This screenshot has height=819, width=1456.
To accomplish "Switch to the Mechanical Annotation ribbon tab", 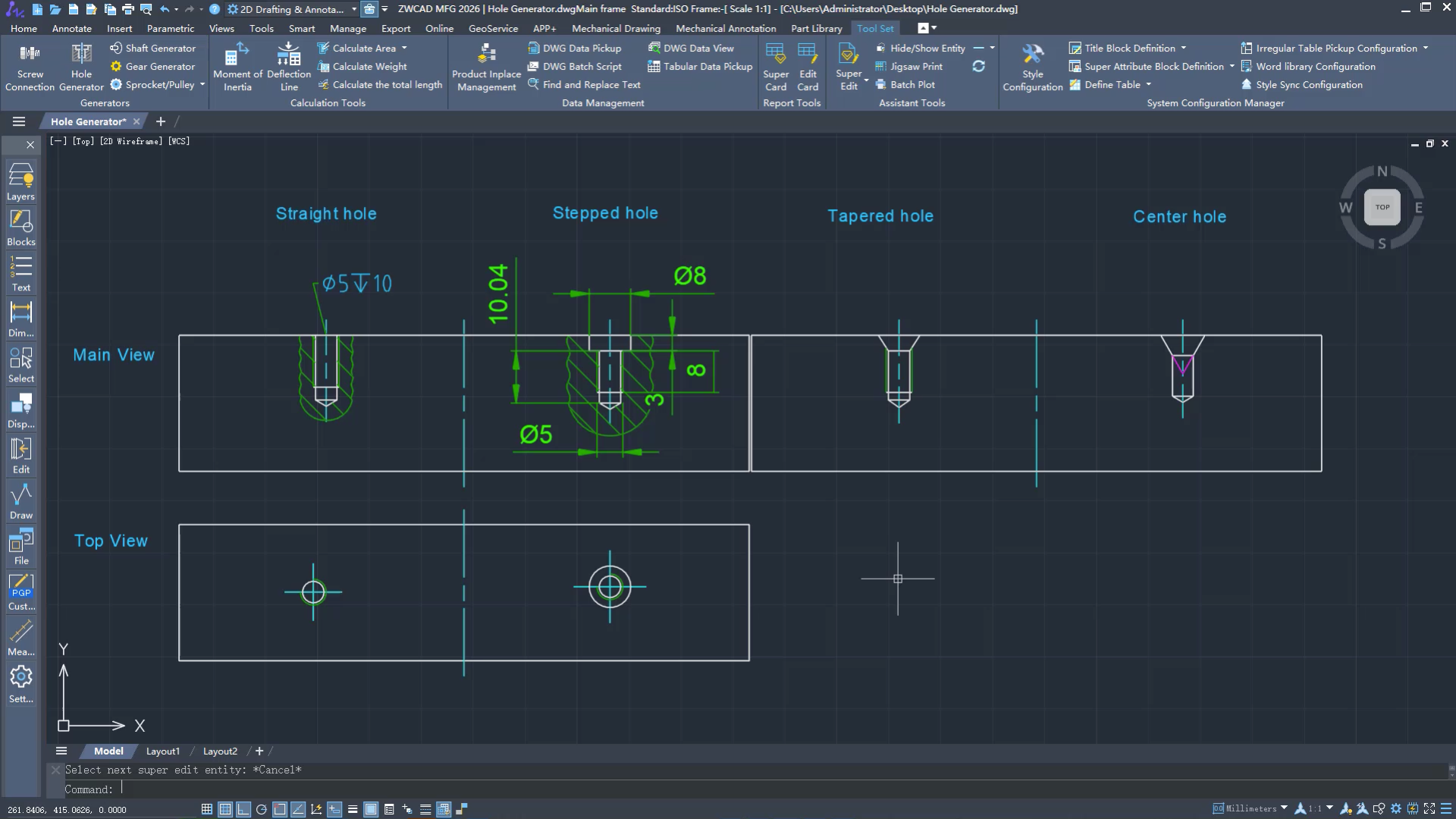I will (x=725, y=28).
